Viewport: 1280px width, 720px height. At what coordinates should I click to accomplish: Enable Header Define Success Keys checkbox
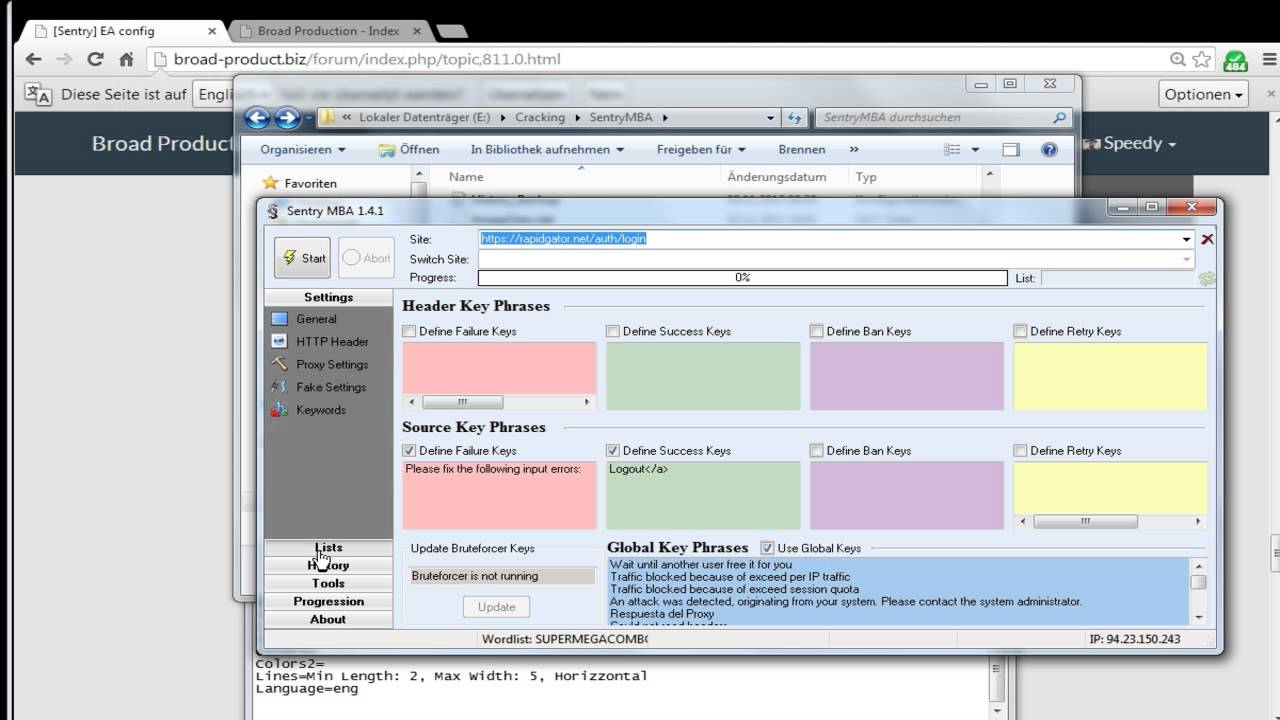(x=613, y=331)
